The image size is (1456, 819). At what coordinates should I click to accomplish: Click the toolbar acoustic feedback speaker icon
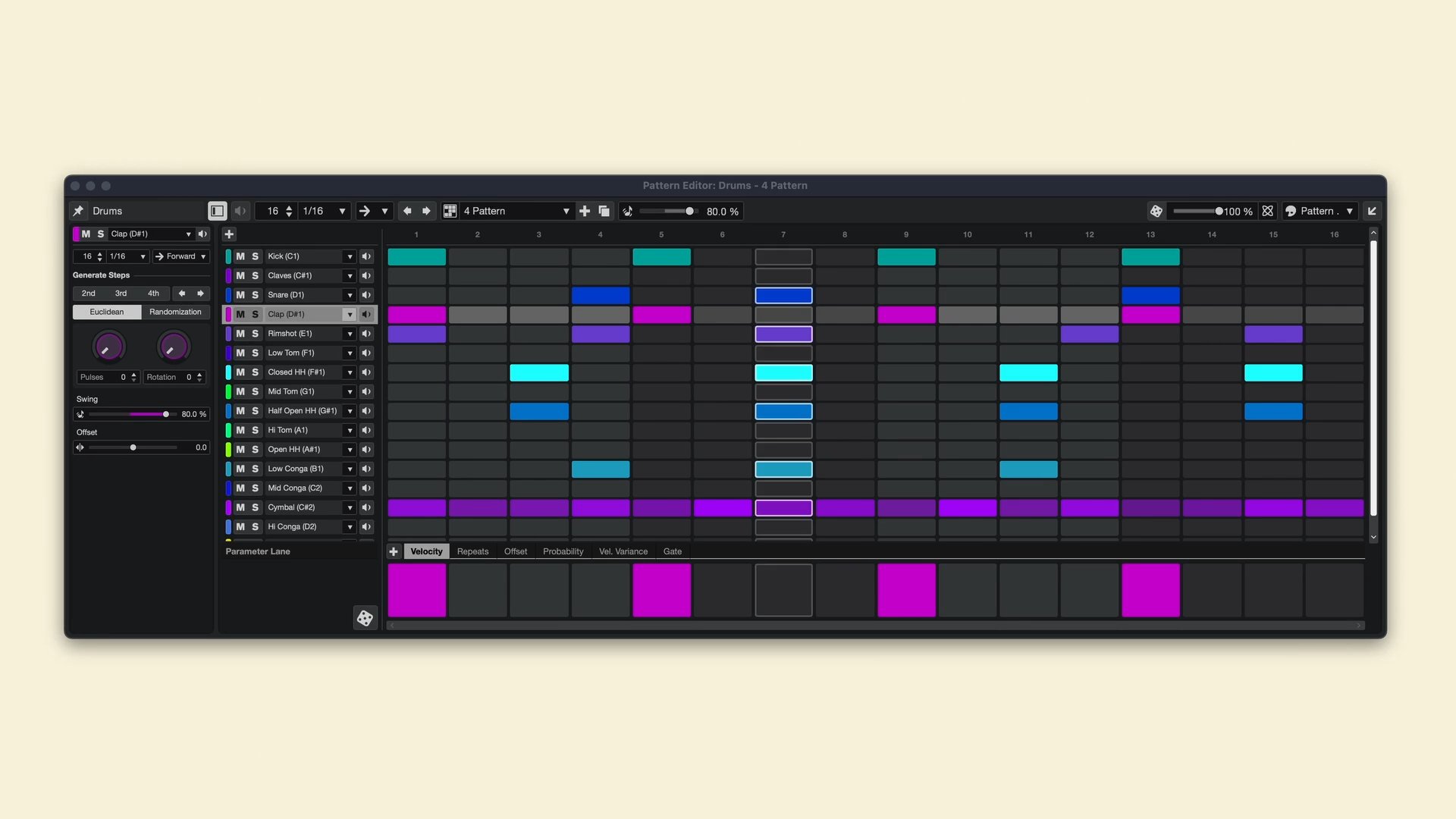240,211
